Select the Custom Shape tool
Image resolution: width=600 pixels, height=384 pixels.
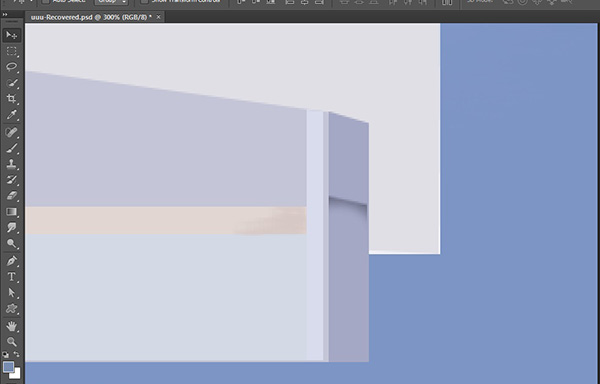click(11, 309)
